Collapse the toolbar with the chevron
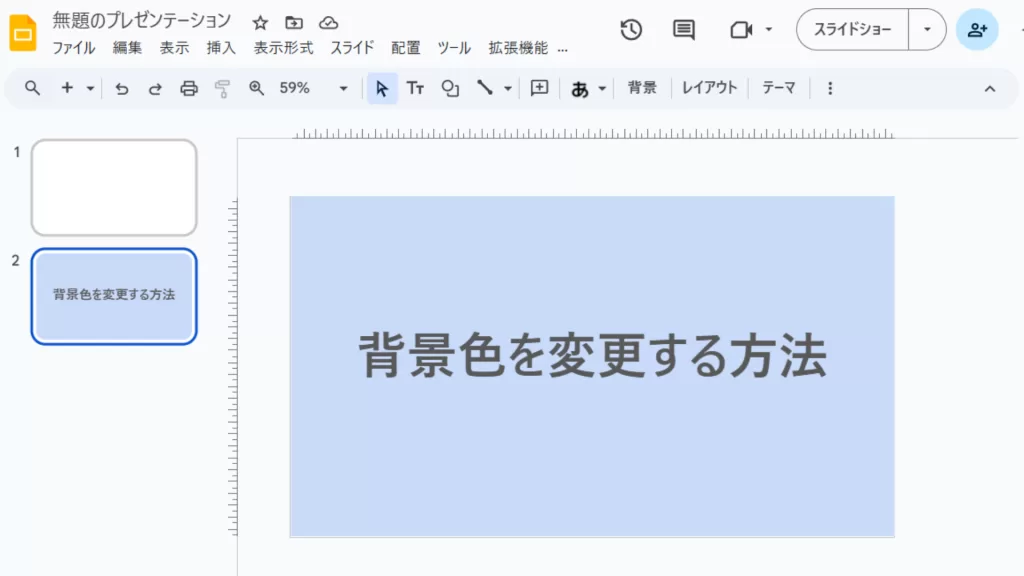 pos(990,88)
